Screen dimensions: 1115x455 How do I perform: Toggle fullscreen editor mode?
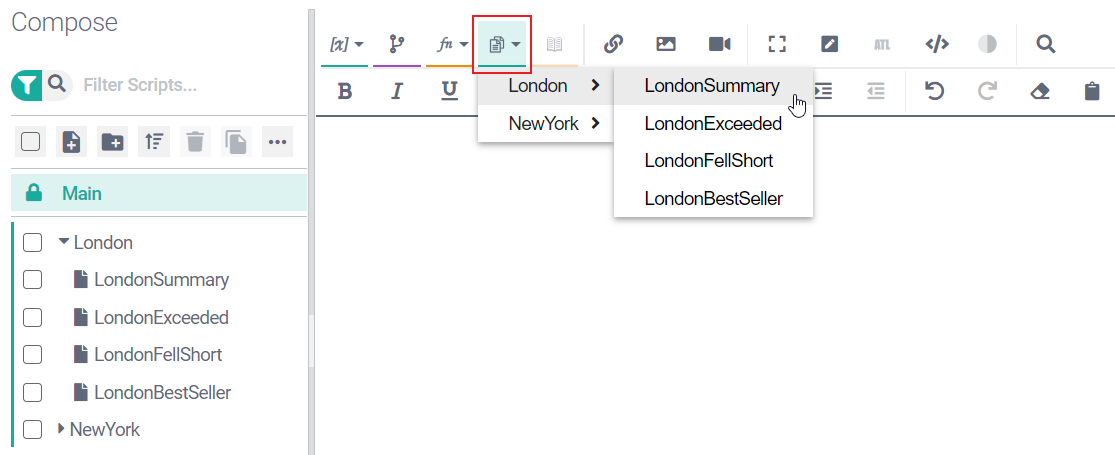click(x=777, y=44)
